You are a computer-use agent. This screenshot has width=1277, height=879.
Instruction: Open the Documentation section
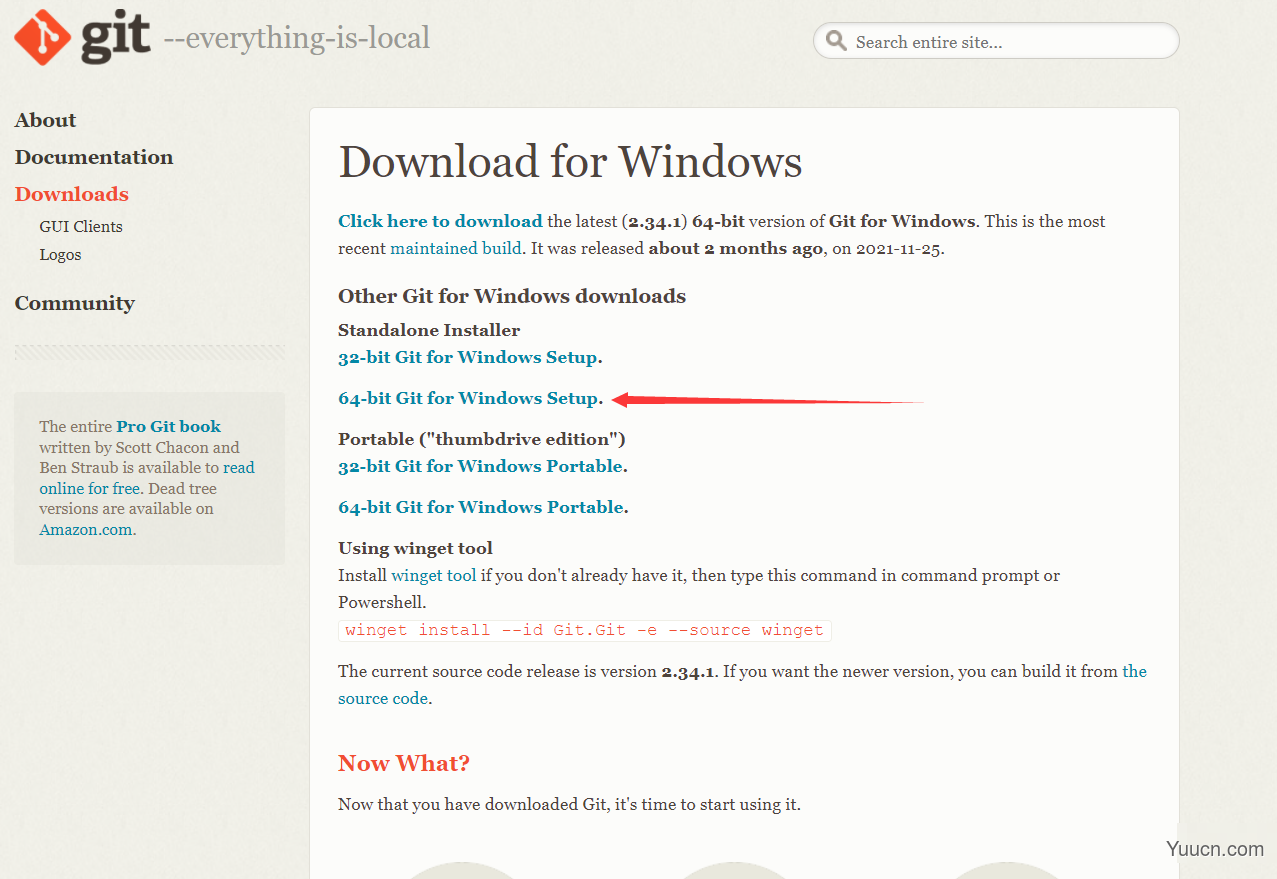tap(94, 157)
